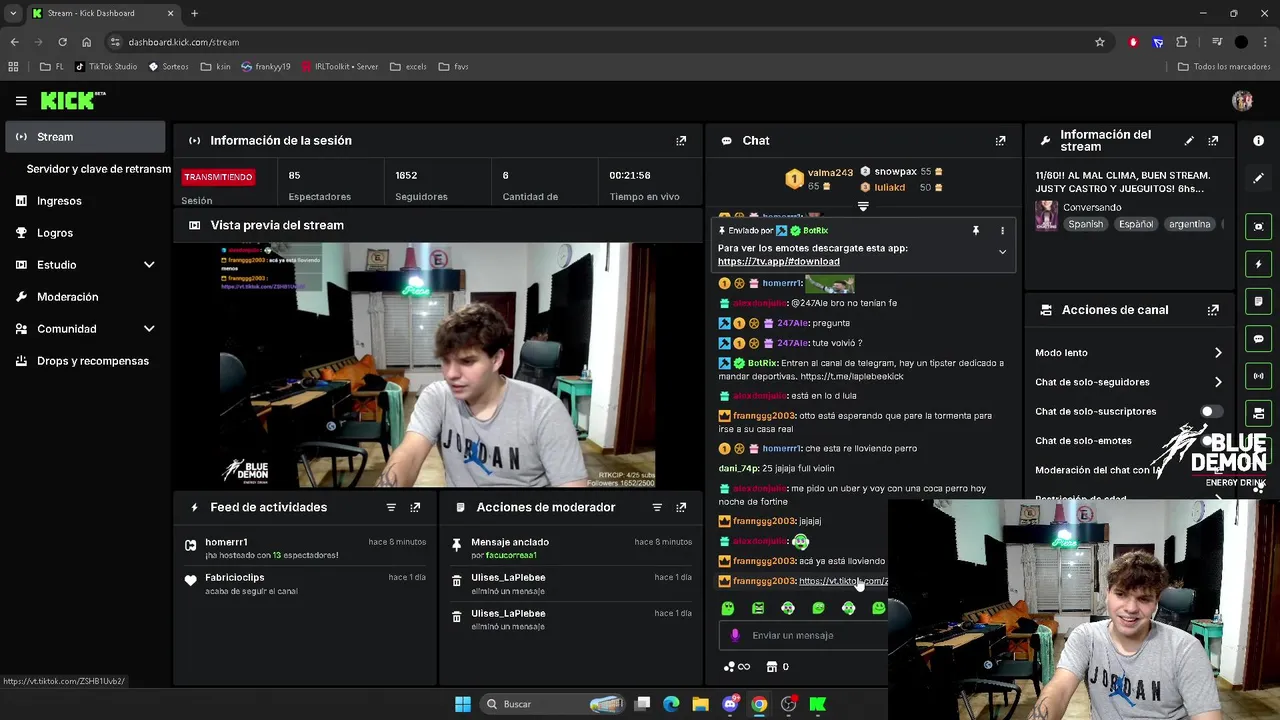This screenshot has height=720, width=1280.
Task: Open Kick app from taskbar
Action: 818,704
